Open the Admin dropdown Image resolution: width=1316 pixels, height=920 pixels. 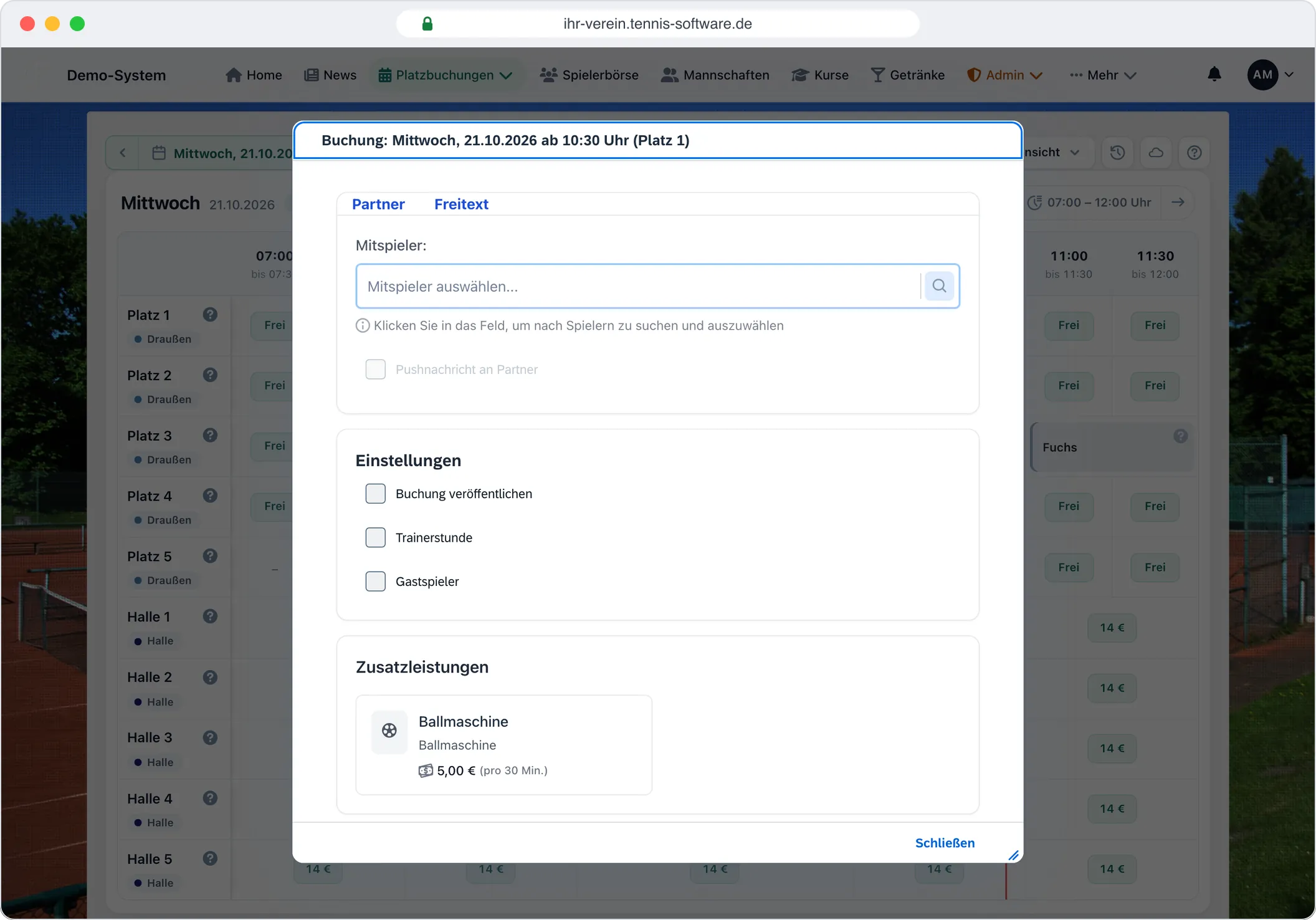point(1004,75)
